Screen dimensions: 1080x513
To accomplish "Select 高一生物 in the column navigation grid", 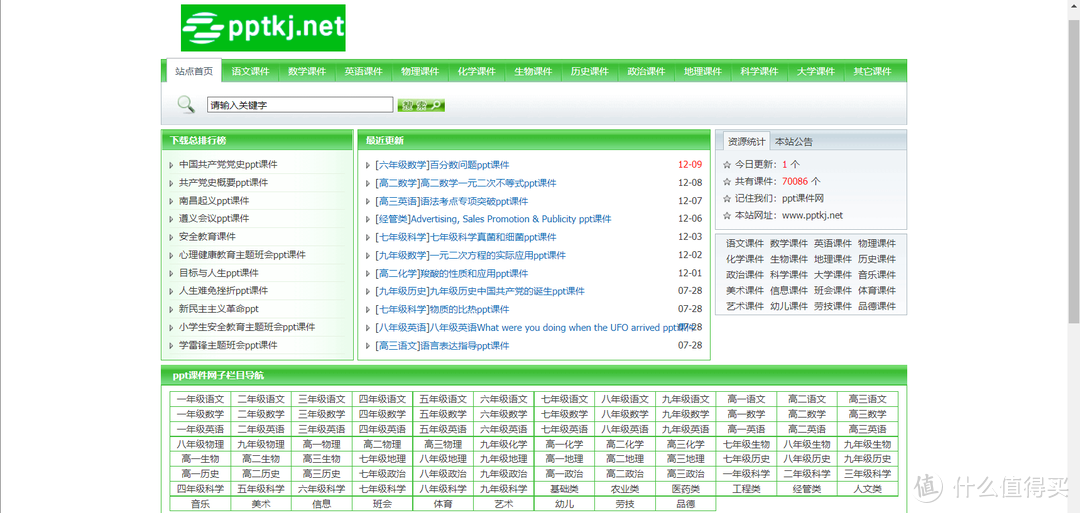I will [200, 459].
